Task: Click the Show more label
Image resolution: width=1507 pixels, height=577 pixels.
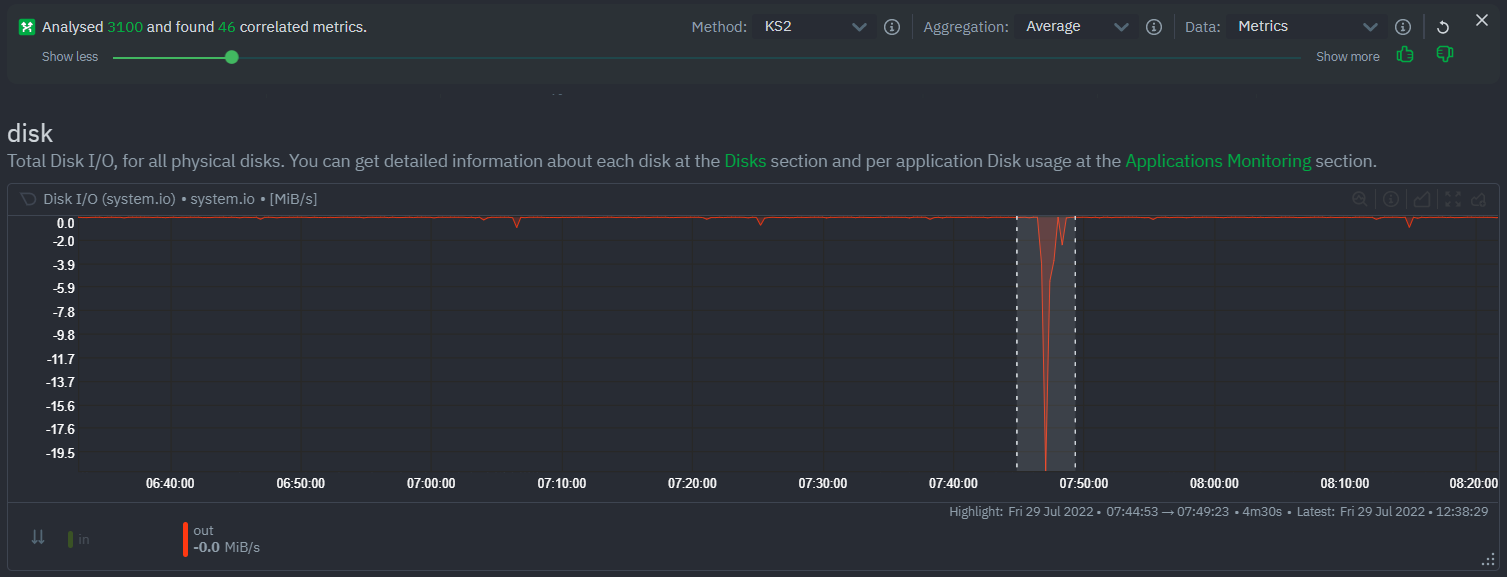Action: (x=1347, y=57)
